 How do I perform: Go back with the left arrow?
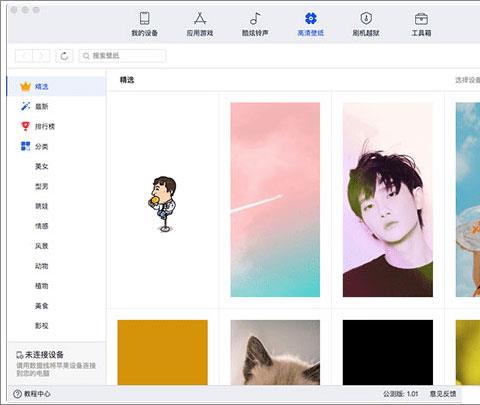click(x=24, y=56)
